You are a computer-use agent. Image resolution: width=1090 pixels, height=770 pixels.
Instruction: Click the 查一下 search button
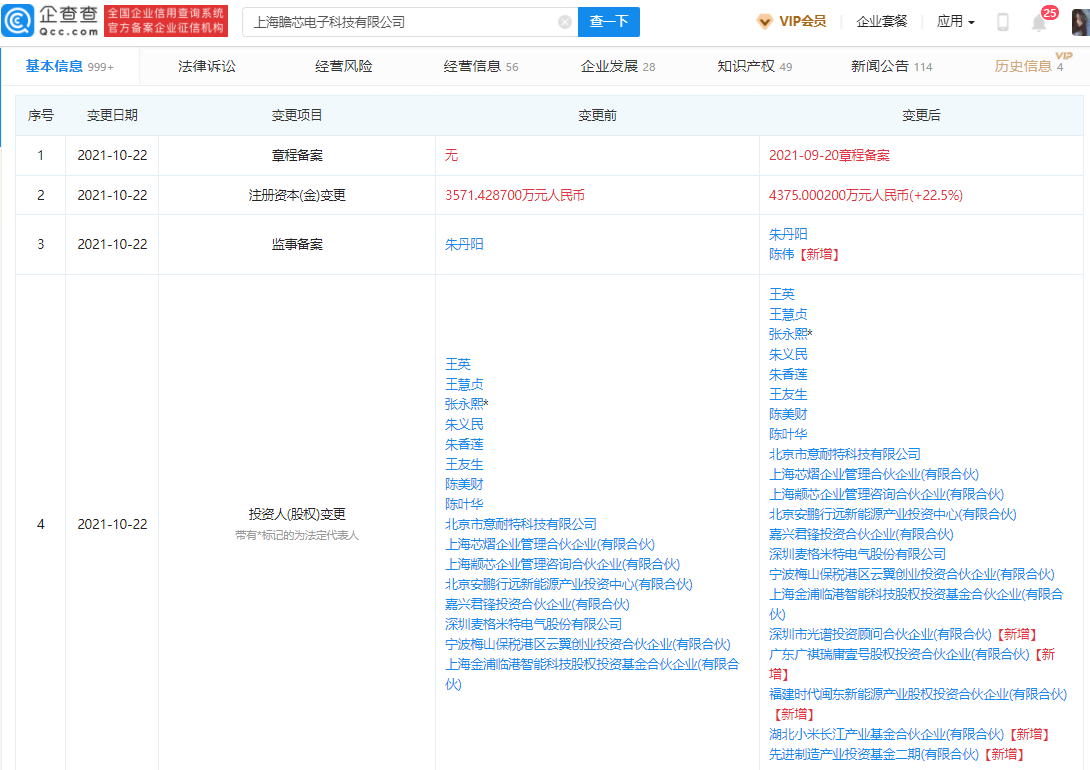[x=609, y=22]
